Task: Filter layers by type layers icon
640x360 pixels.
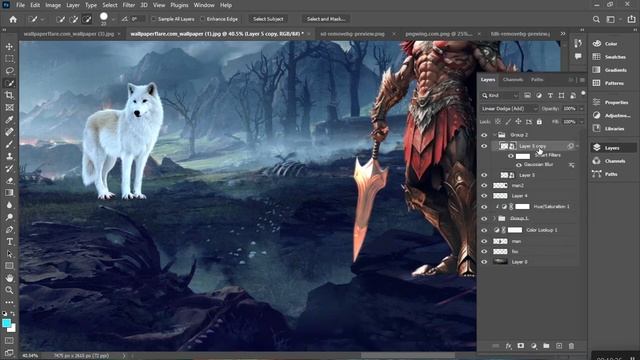Action: click(550, 96)
